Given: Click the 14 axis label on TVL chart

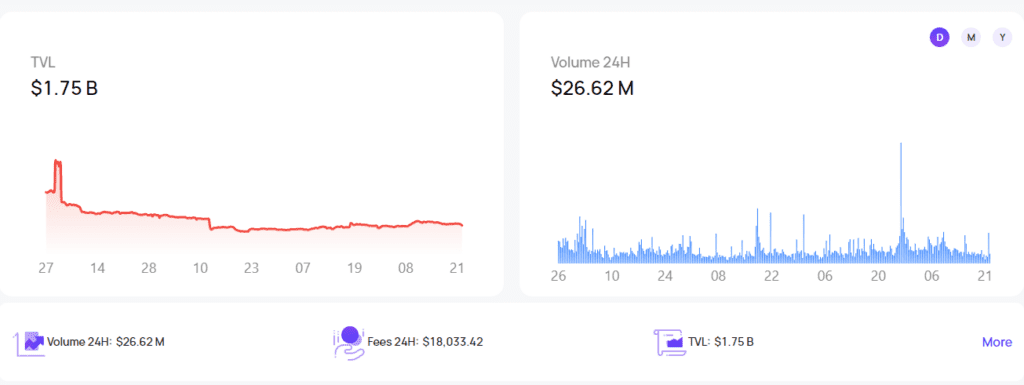Looking at the screenshot, I should tap(97, 268).
